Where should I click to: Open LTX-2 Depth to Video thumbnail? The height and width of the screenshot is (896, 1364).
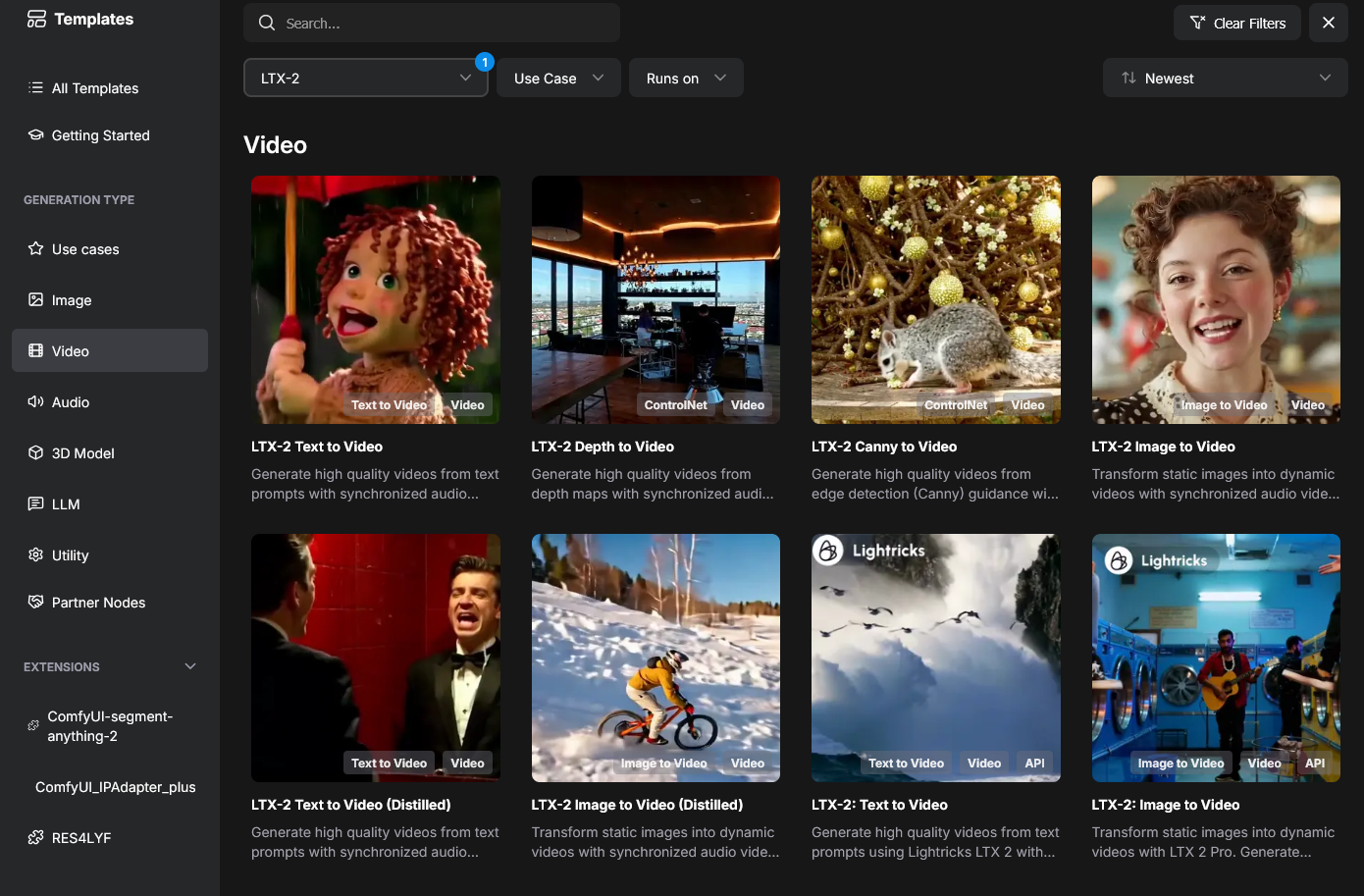click(x=656, y=299)
